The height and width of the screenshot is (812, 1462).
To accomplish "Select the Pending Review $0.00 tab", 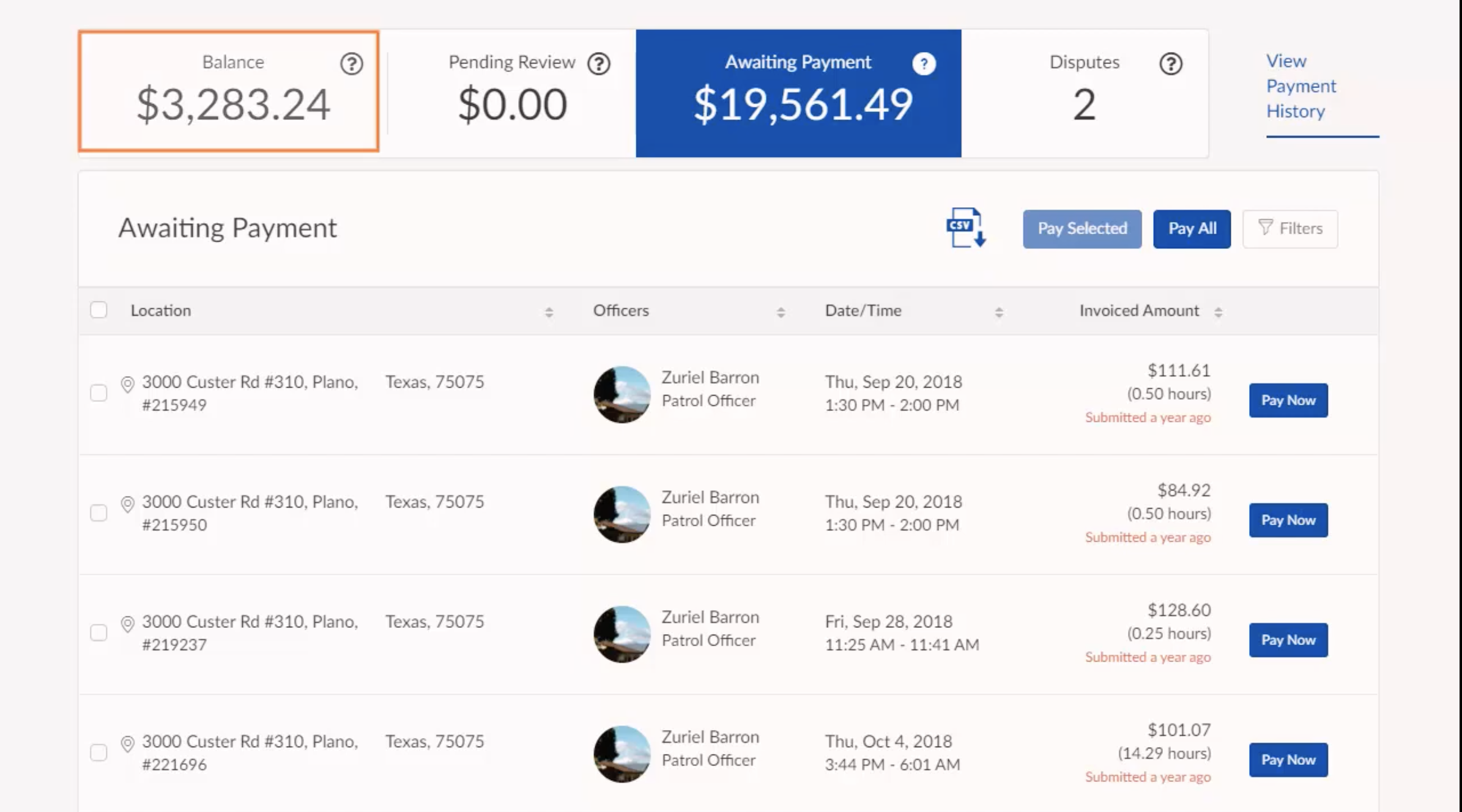I will point(513,93).
